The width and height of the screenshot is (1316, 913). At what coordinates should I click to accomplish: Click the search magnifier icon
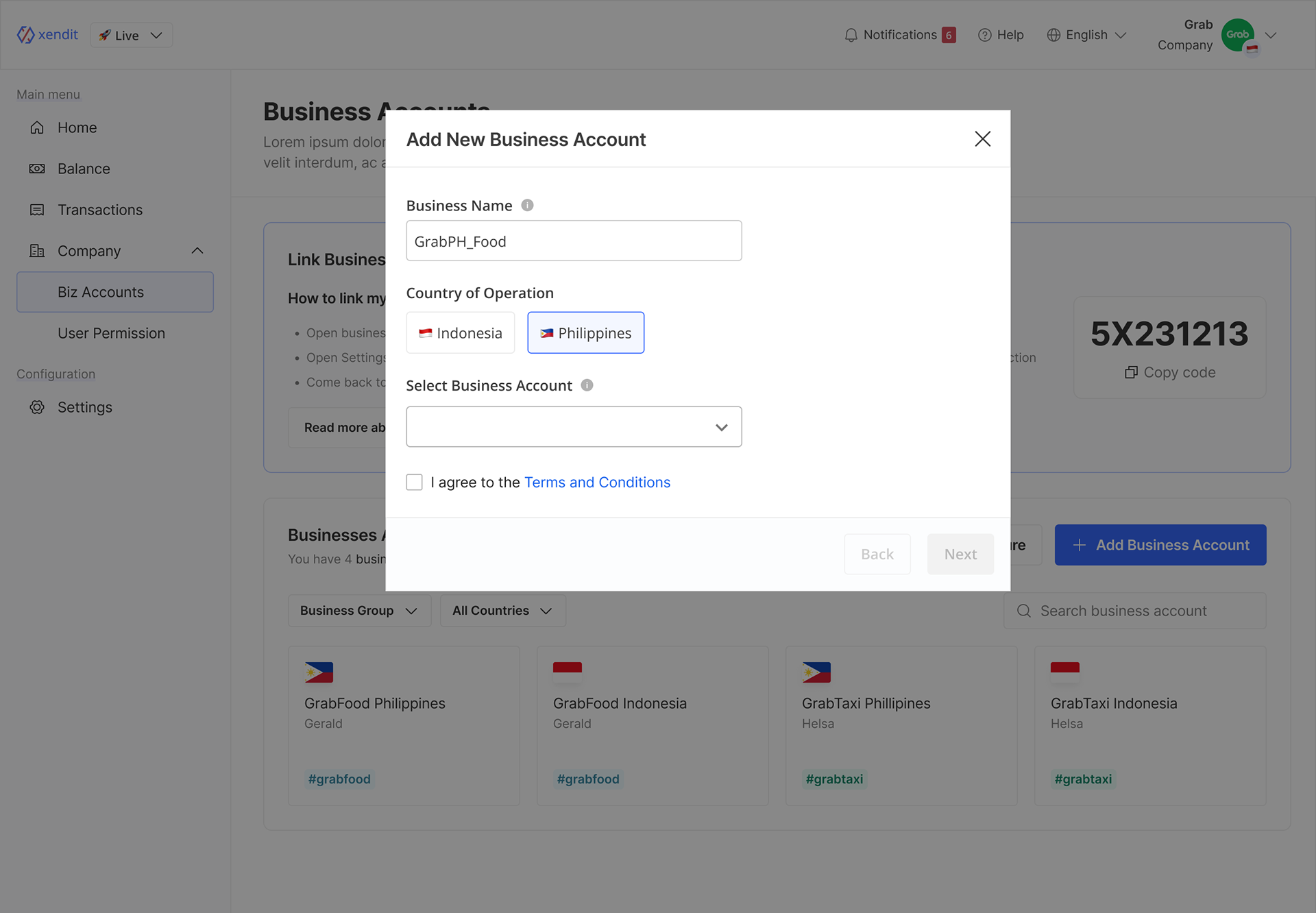click(x=1024, y=611)
